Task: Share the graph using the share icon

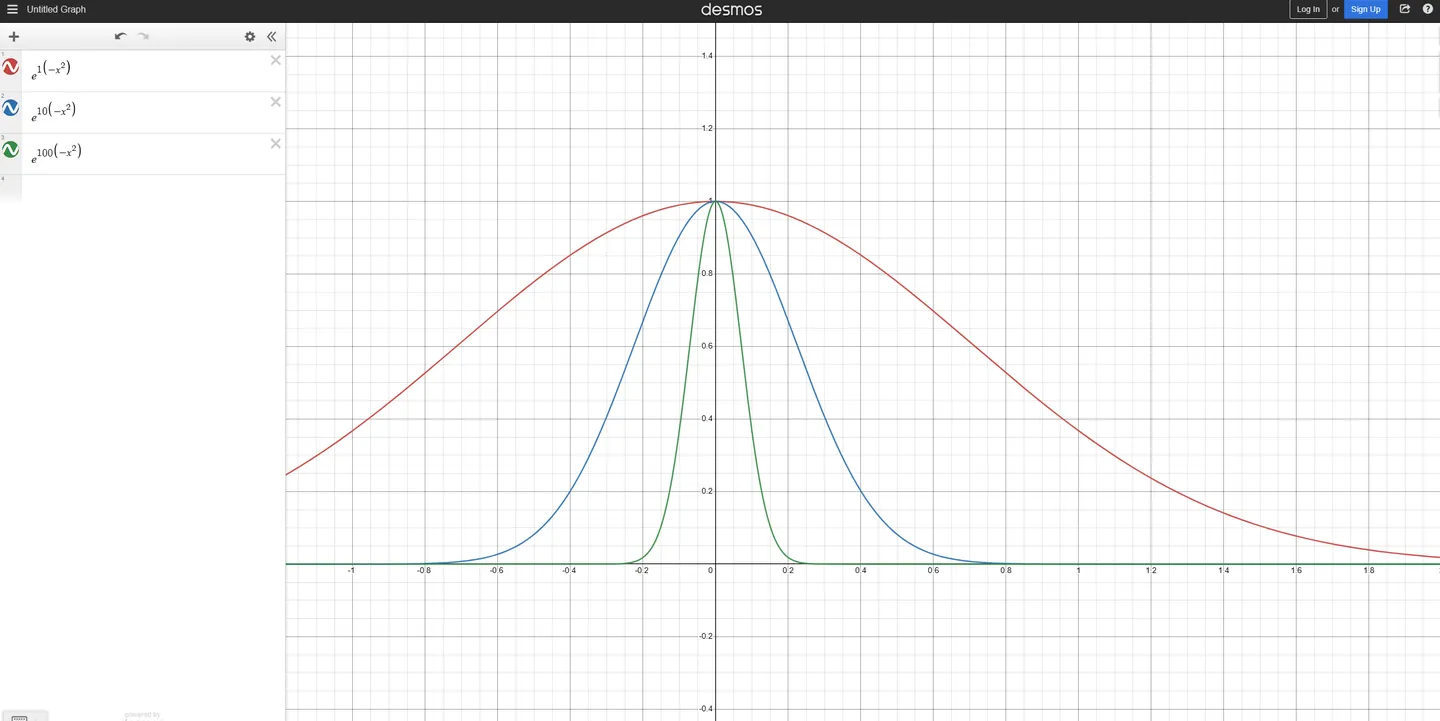Action: point(1405,9)
